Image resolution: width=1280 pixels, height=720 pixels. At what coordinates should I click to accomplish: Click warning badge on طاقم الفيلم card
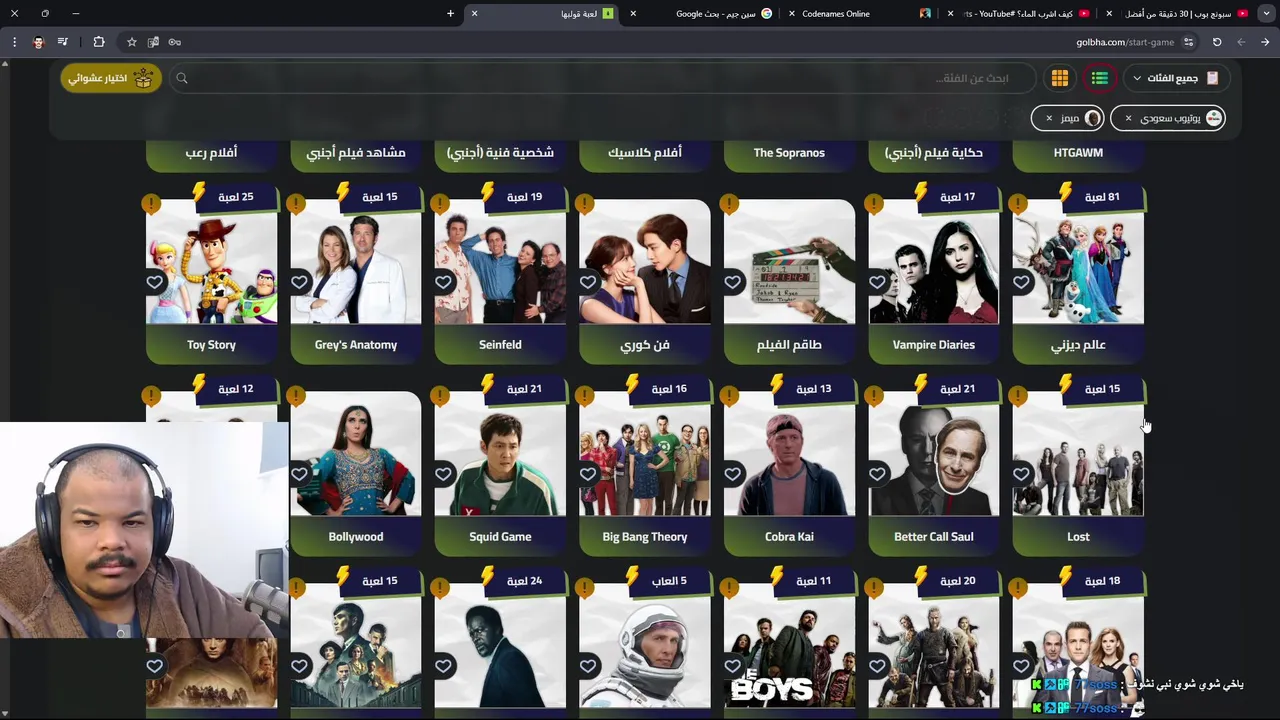click(x=729, y=204)
